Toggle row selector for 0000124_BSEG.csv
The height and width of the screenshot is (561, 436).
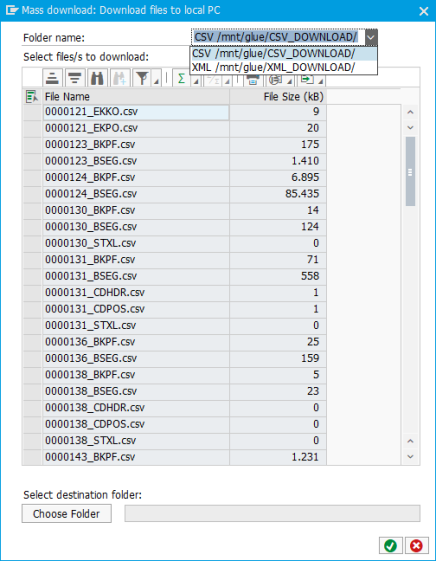click(x=33, y=194)
